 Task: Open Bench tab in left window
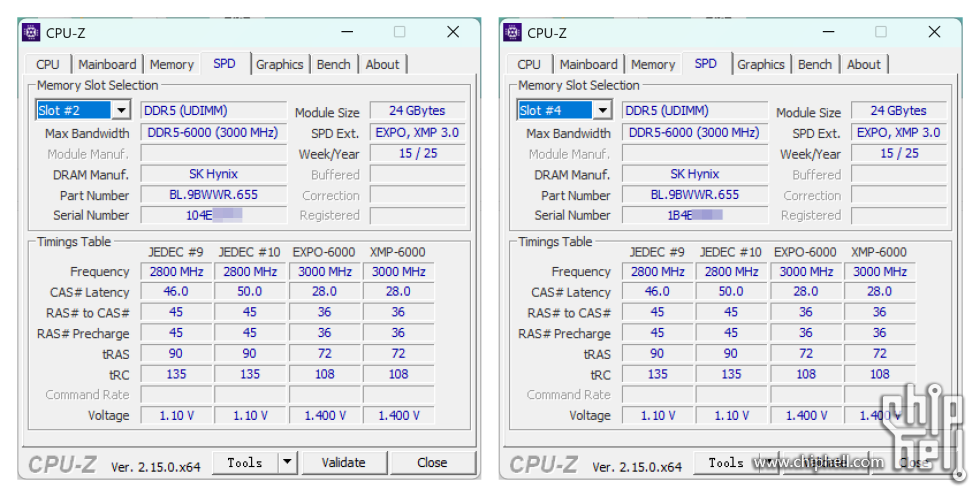(x=333, y=64)
